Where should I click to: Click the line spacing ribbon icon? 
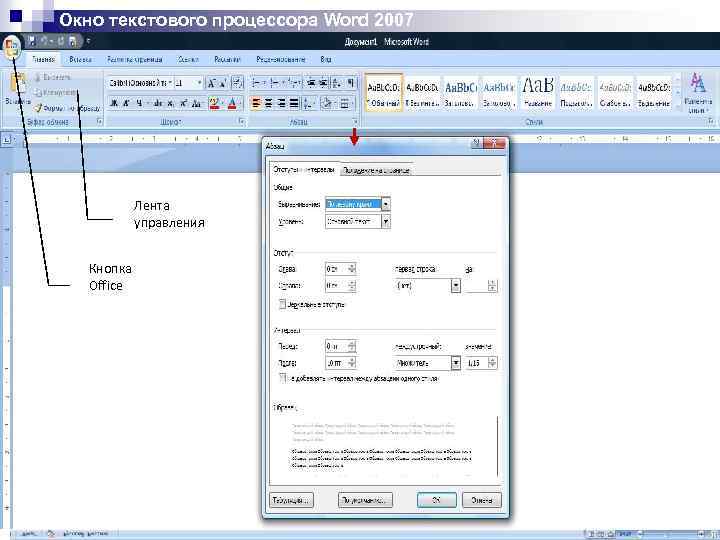(309, 103)
